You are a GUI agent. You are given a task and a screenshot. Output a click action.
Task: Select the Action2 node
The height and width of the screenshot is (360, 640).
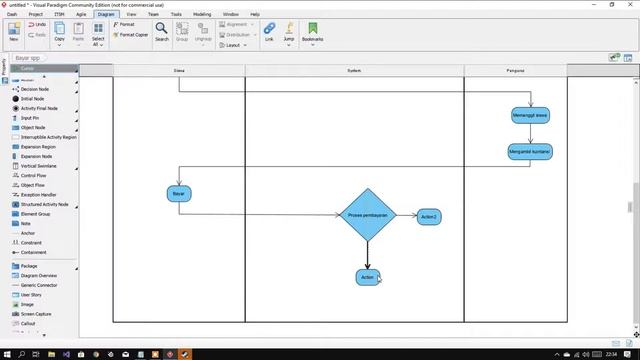pyautogui.click(x=429, y=217)
